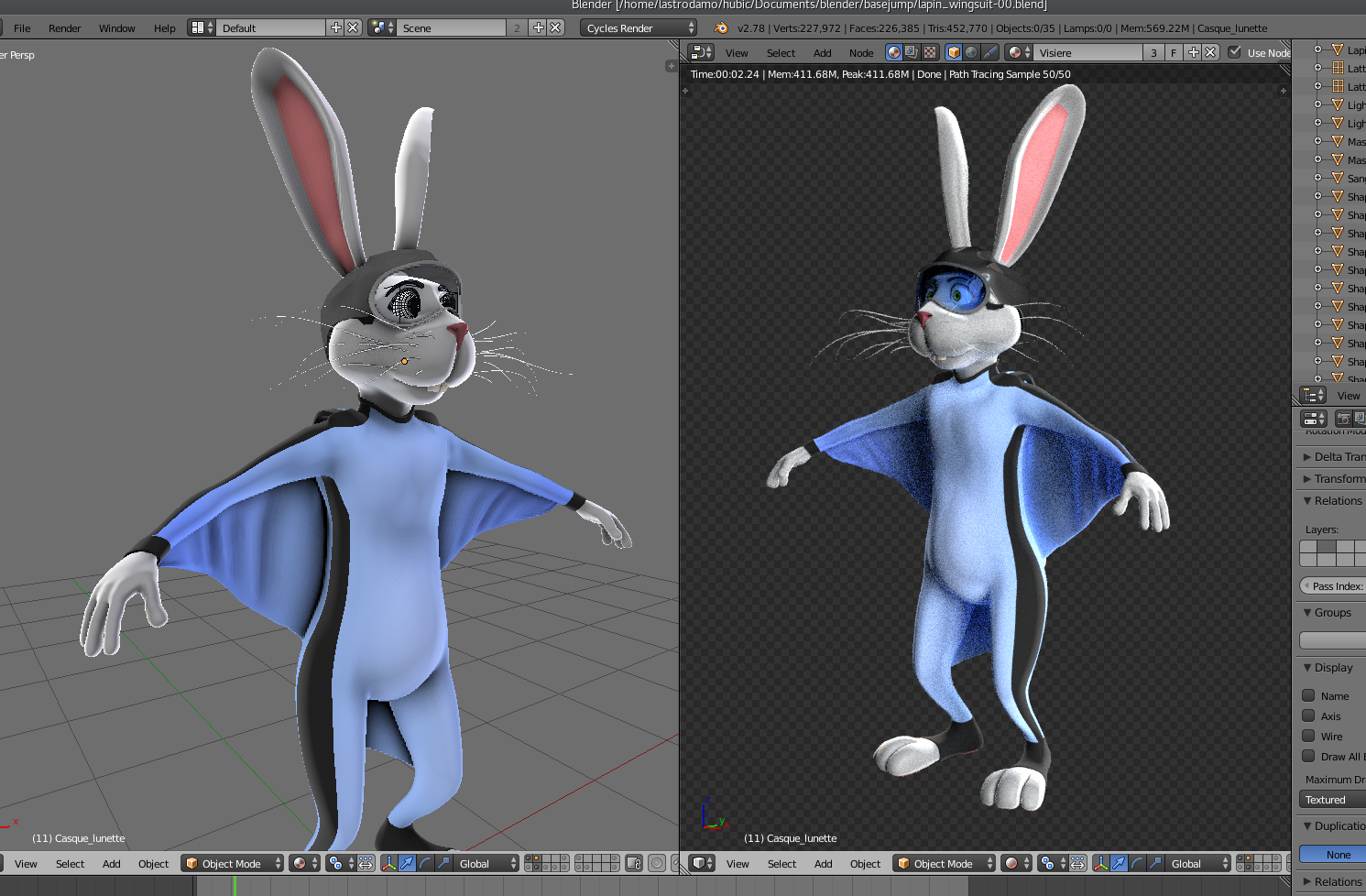Select None duplication button
The width and height of the screenshot is (1366, 896).
pos(1333,855)
